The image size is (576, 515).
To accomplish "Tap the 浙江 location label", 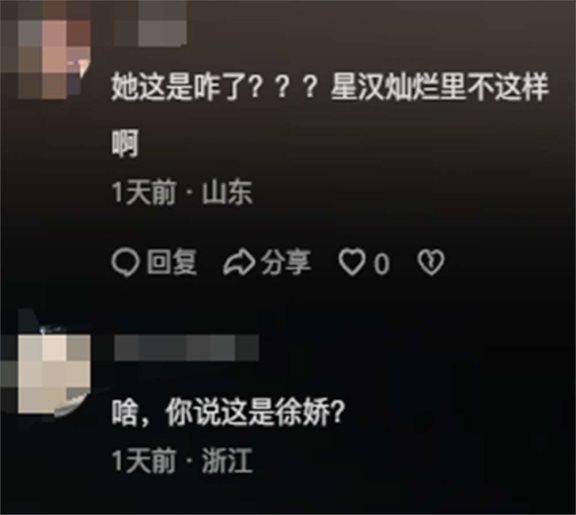I will coord(227,461).
